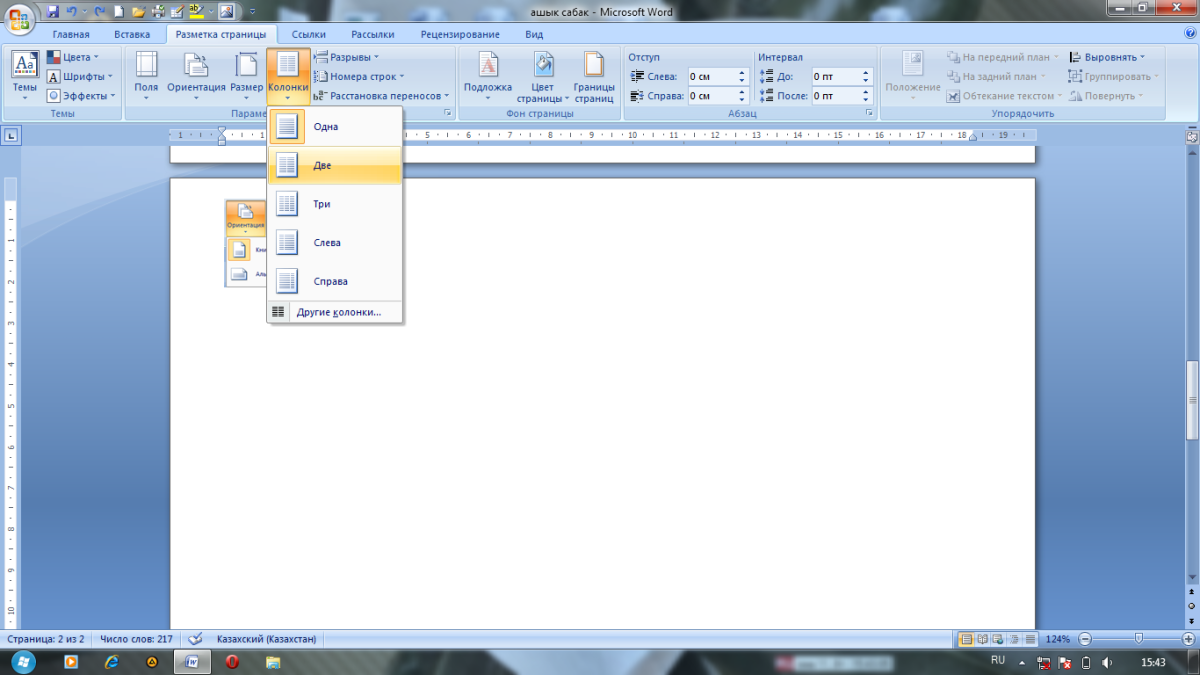The height and width of the screenshot is (675, 1200).
Task: Click the Интервал До spacing field
Action: pyautogui.click(x=842, y=76)
